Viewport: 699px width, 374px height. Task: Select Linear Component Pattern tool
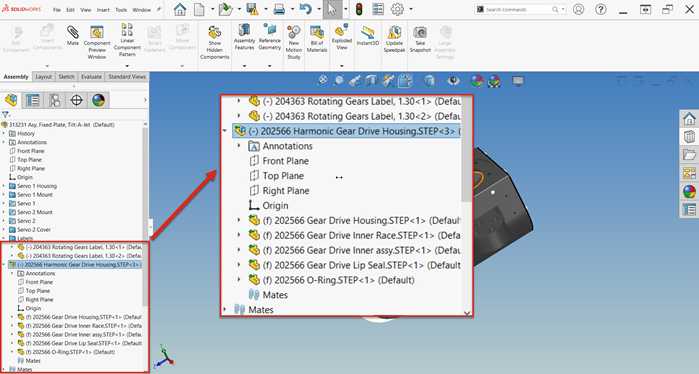coord(127,40)
